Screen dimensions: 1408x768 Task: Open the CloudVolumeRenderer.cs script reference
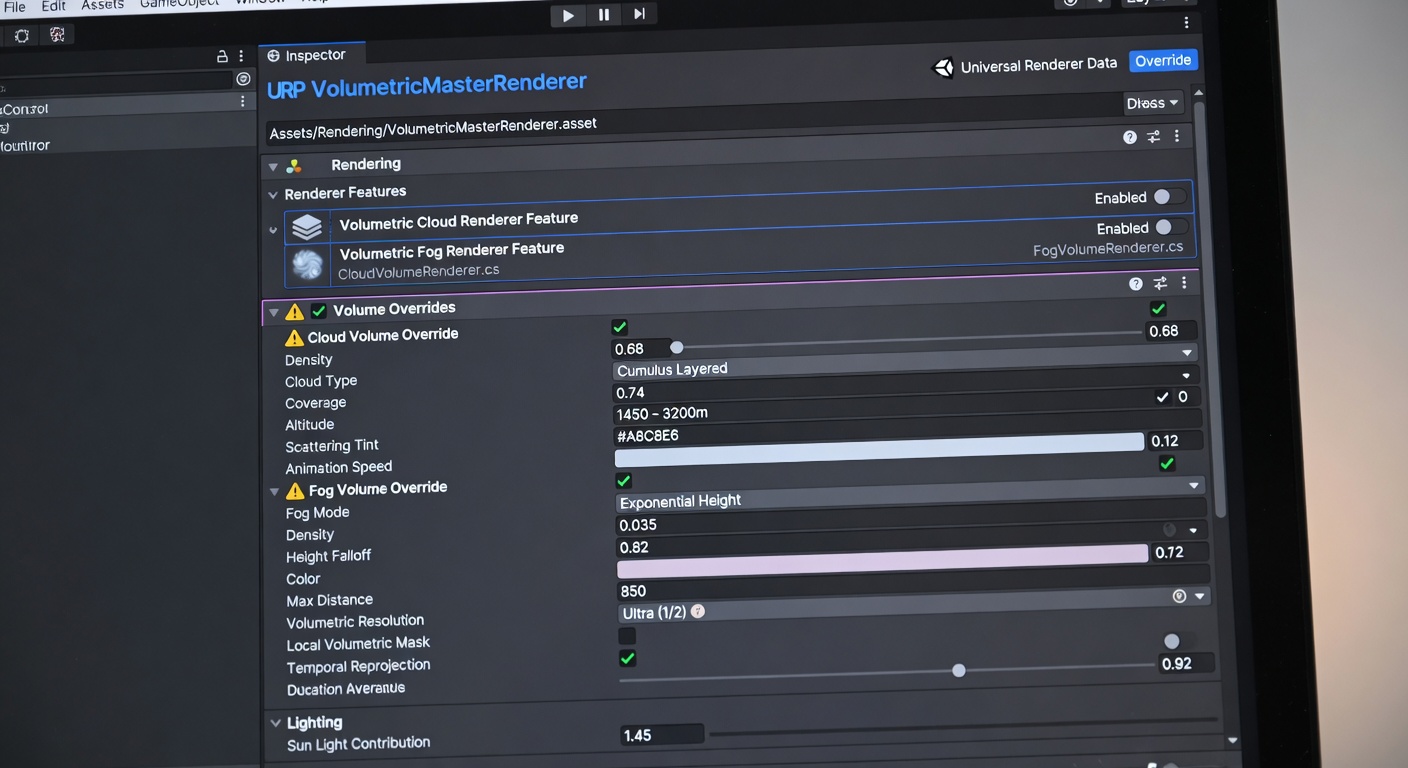[x=418, y=272]
